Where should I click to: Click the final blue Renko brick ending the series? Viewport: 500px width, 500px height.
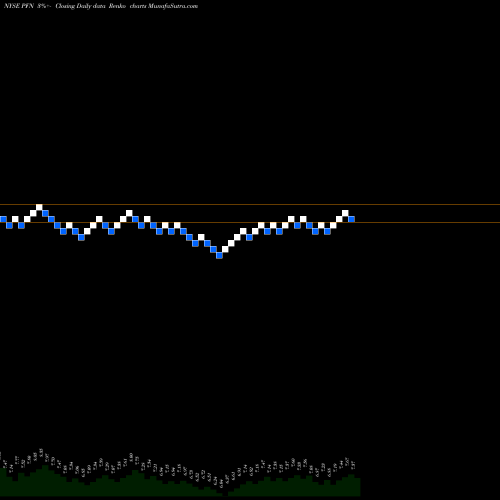click(351, 219)
